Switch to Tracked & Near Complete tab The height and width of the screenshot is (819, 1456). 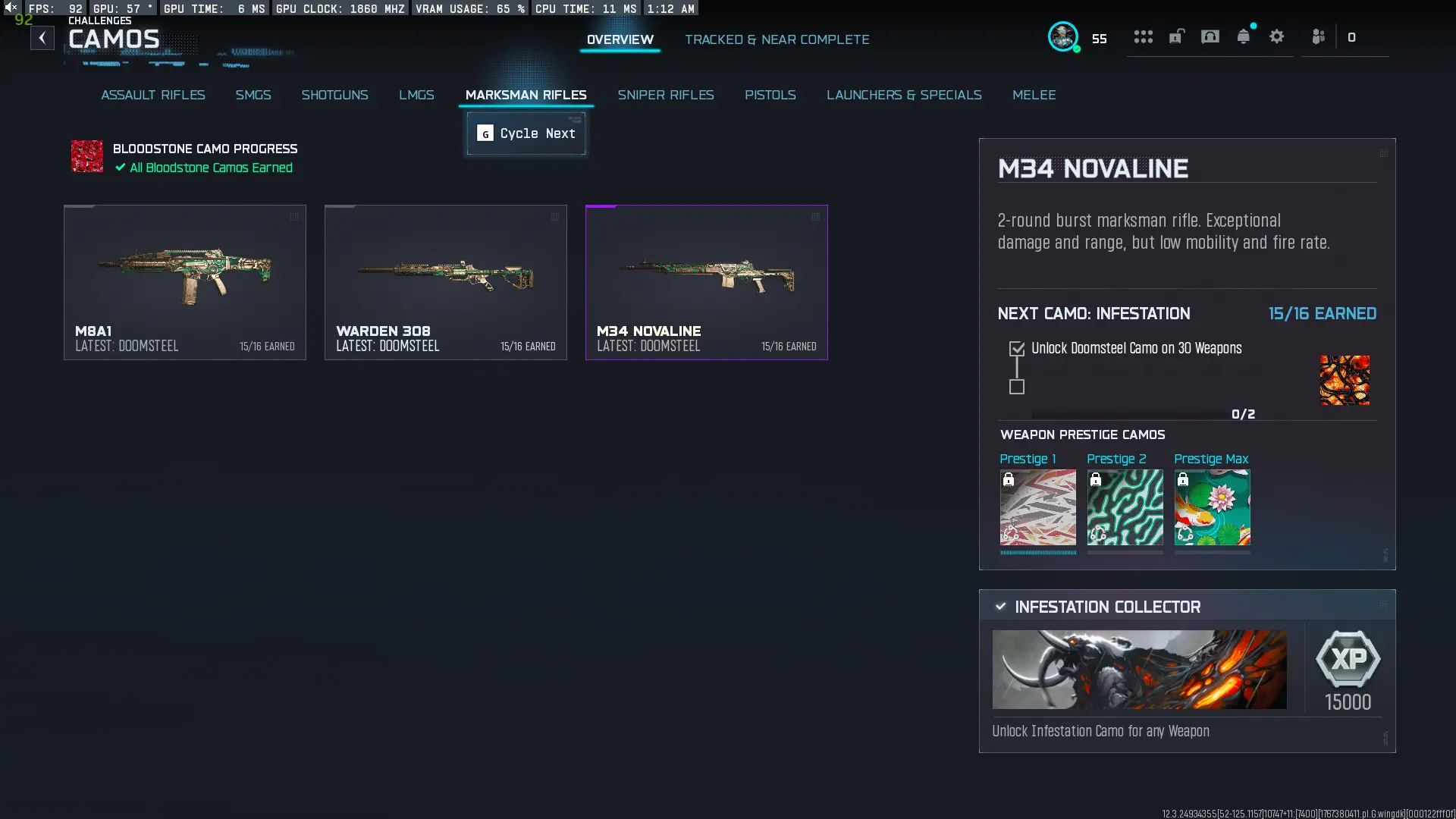[777, 39]
